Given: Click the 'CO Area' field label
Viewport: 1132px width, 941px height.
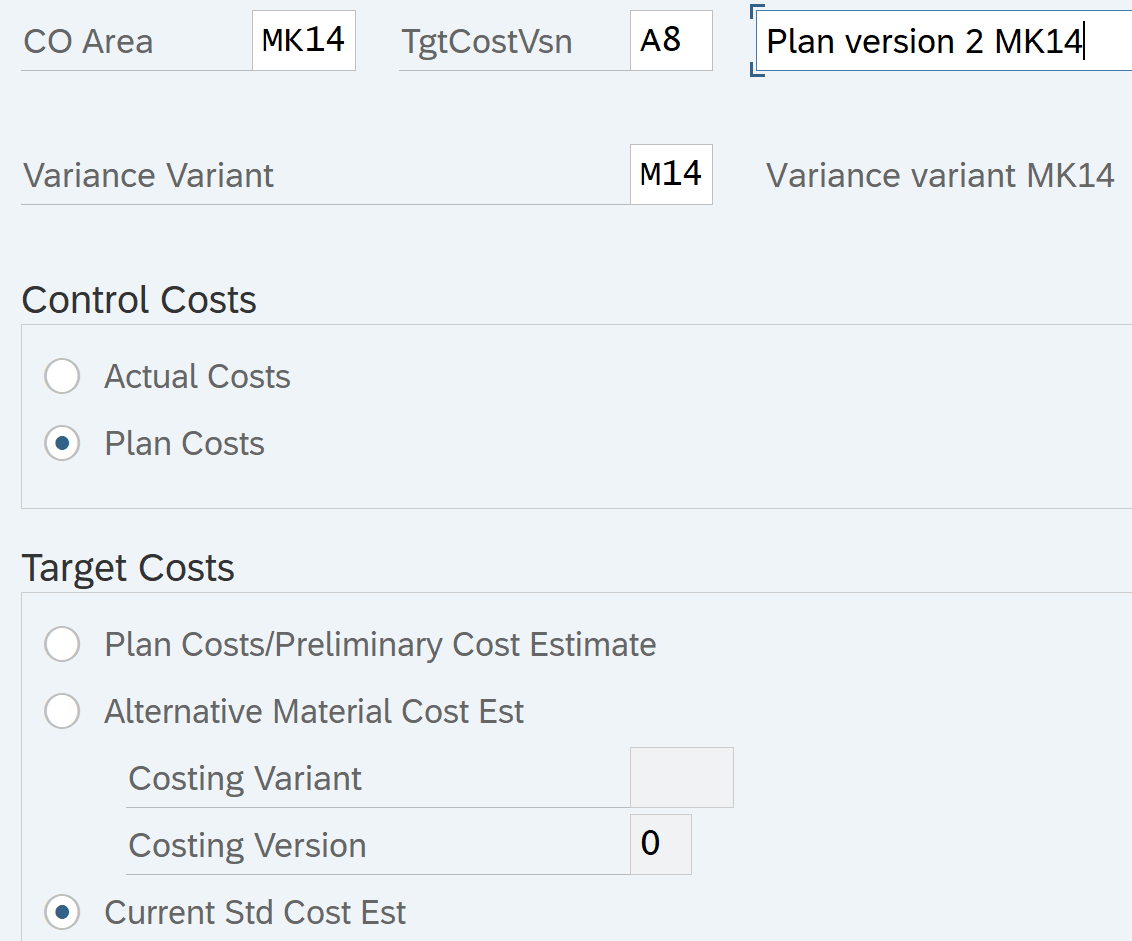Looking at the screenshot, I should (88, 42).
